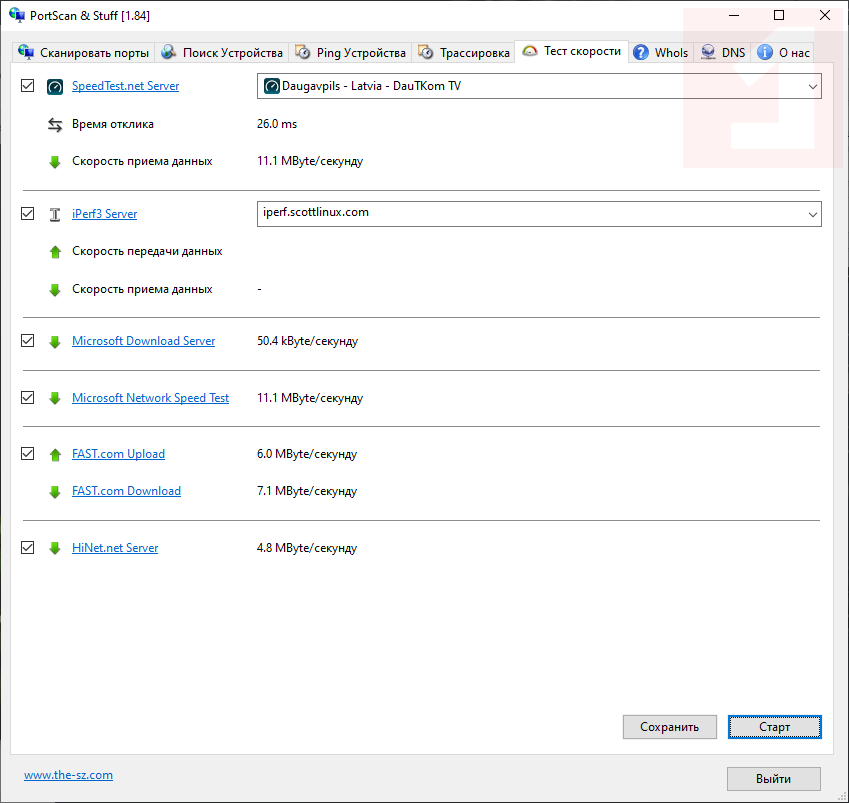Follow FAST.com Download link

coord(127,491)
